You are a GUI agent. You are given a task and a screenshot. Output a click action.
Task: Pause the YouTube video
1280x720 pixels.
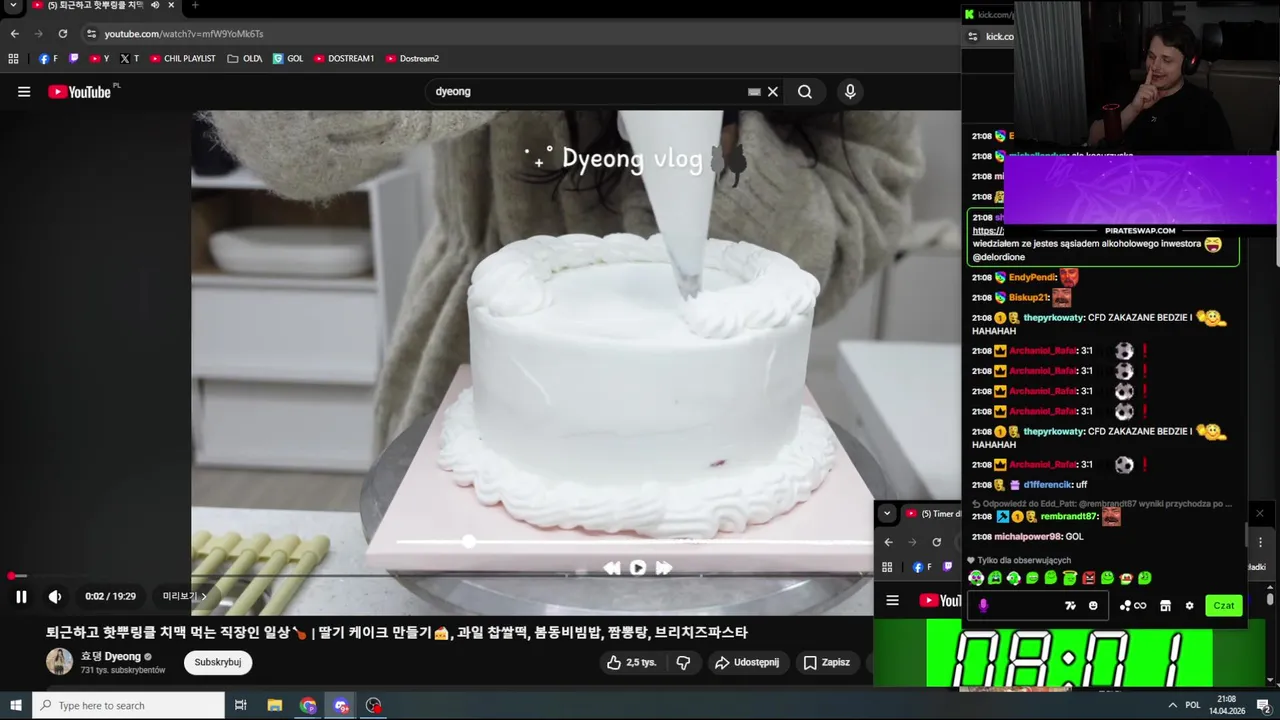pyautogui.click(x=21, y=597)
